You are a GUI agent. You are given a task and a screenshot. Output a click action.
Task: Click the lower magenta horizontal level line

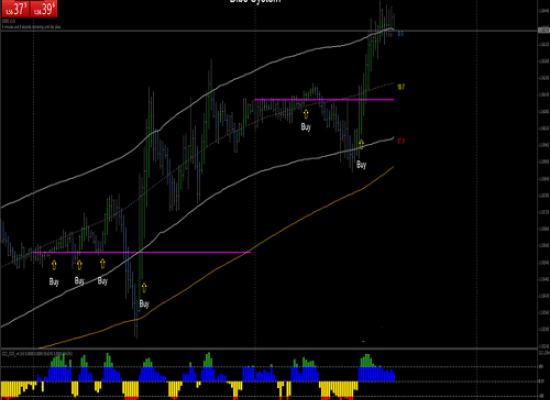click(142, 252)
